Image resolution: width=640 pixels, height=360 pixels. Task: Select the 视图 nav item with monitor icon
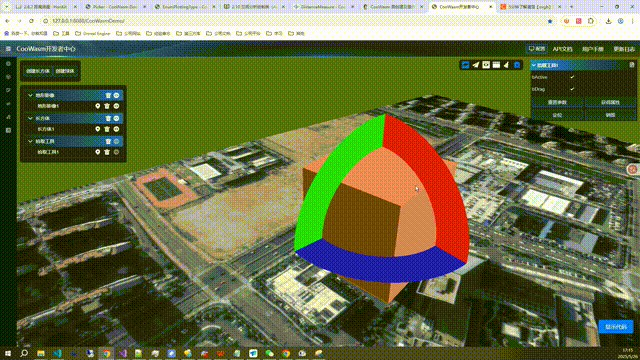537,49
